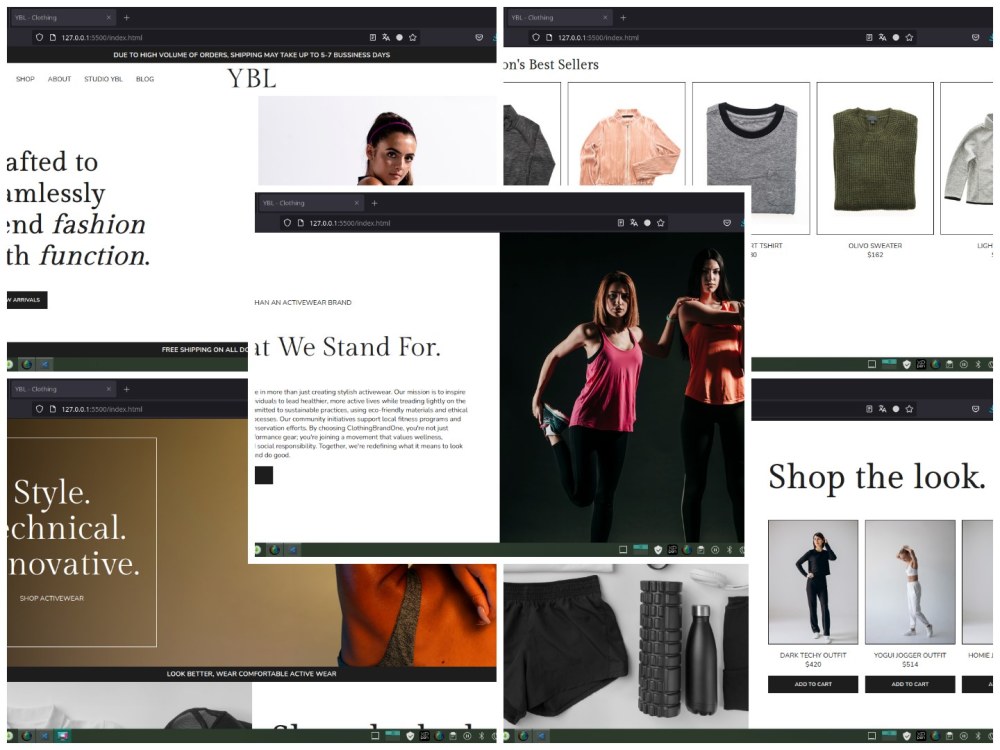Close YBL - Clothing tab in What We Stand For window
The image size is (1000, 750).
(357, 203)
